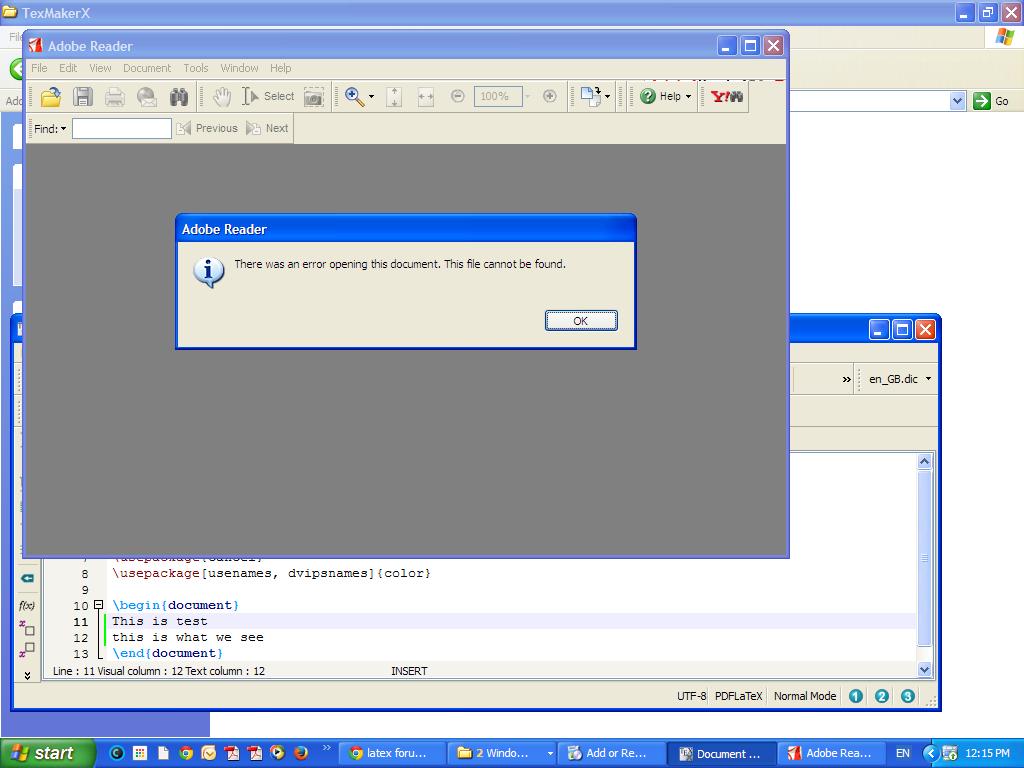Click the 100% zoom level field
The height and width of the screenshot is (768, 1024).
coord(498,97)
